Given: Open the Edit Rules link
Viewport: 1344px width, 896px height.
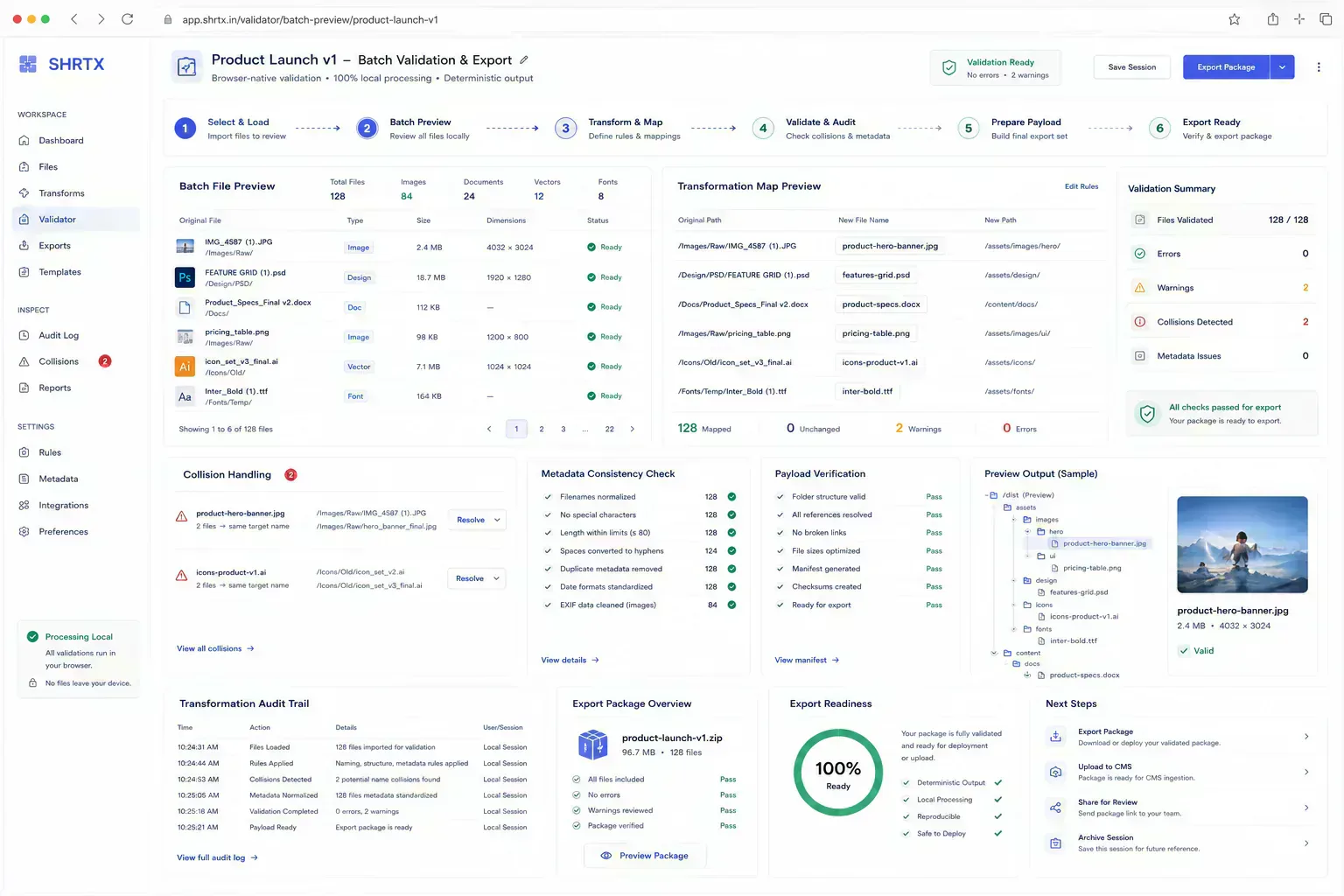Looking at the screenshot, I should coord(1081,186).
